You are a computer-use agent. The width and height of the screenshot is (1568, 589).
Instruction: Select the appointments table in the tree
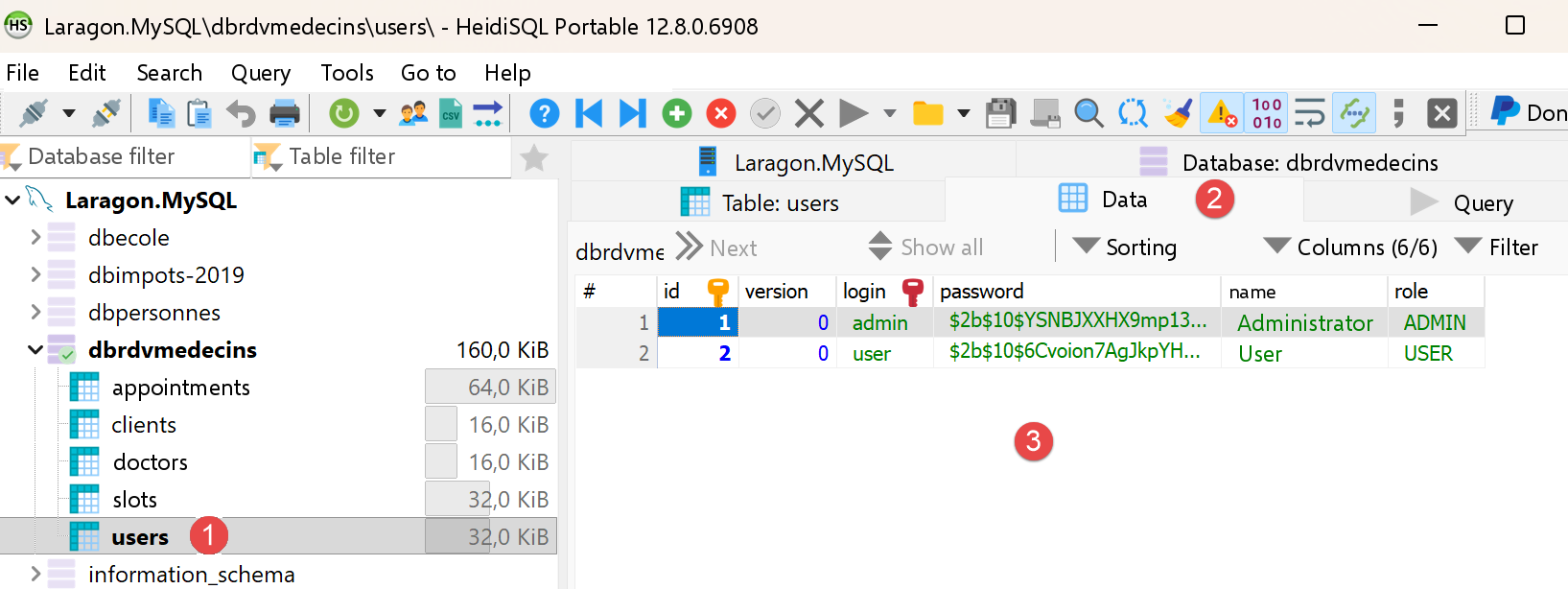click(x=180, y=388)
